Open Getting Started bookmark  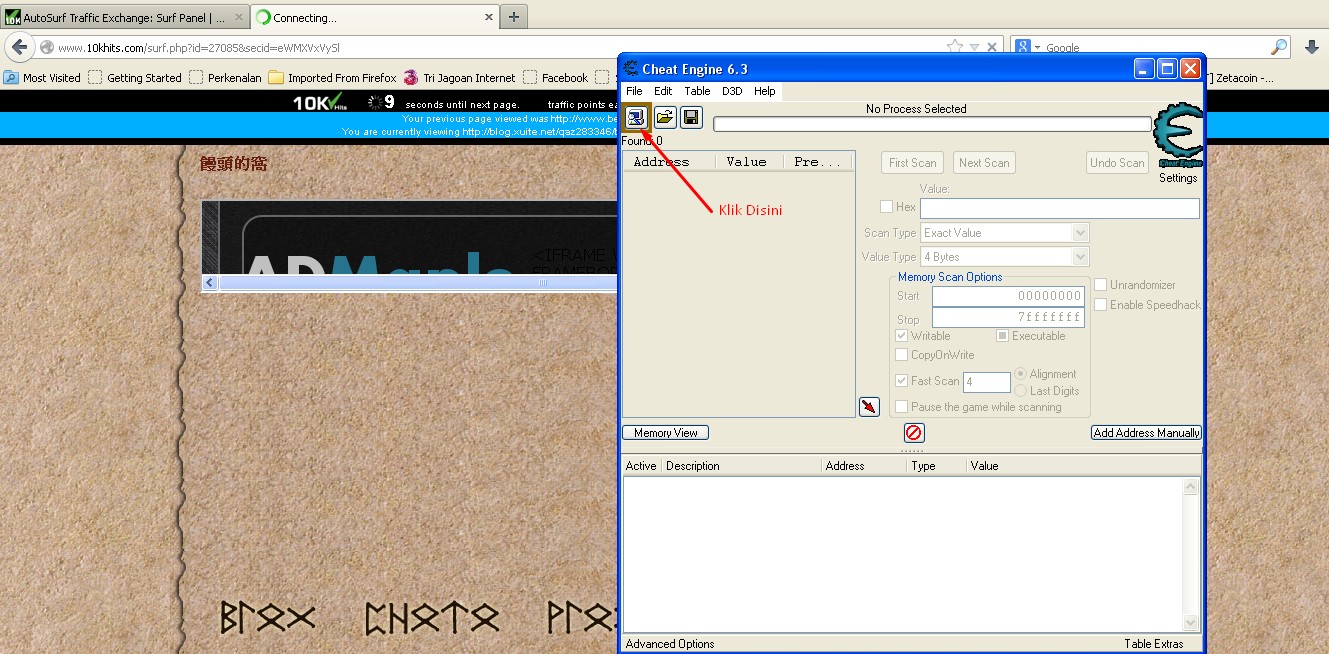tap(135, 78)
